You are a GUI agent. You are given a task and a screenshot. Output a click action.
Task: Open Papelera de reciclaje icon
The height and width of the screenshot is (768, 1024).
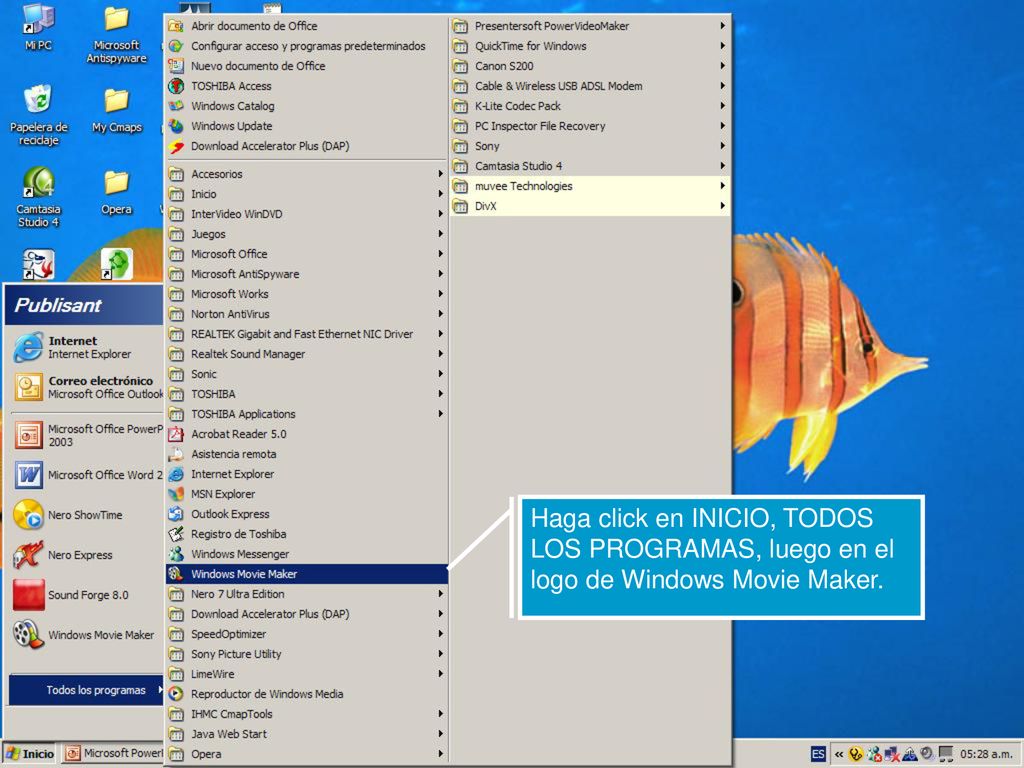pyautogui.click(x=39, y=115)
